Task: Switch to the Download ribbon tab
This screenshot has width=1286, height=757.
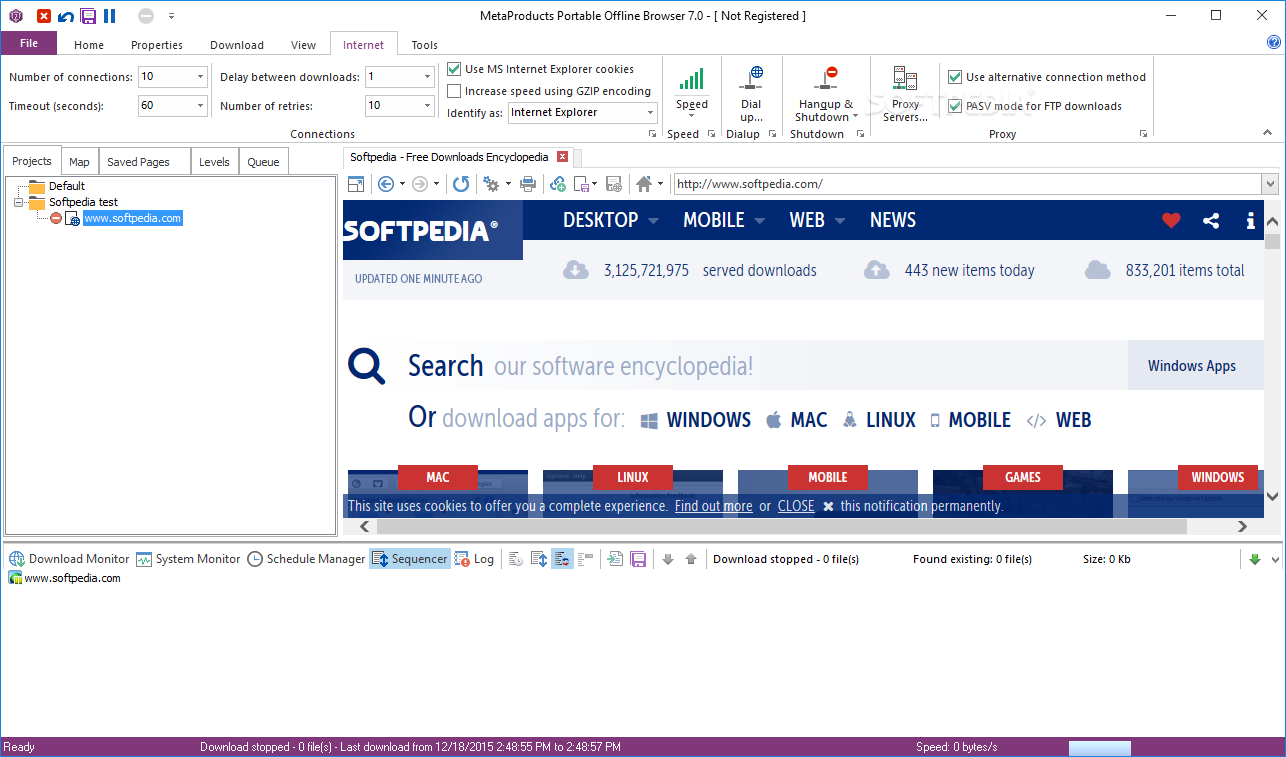Action: 237,45
